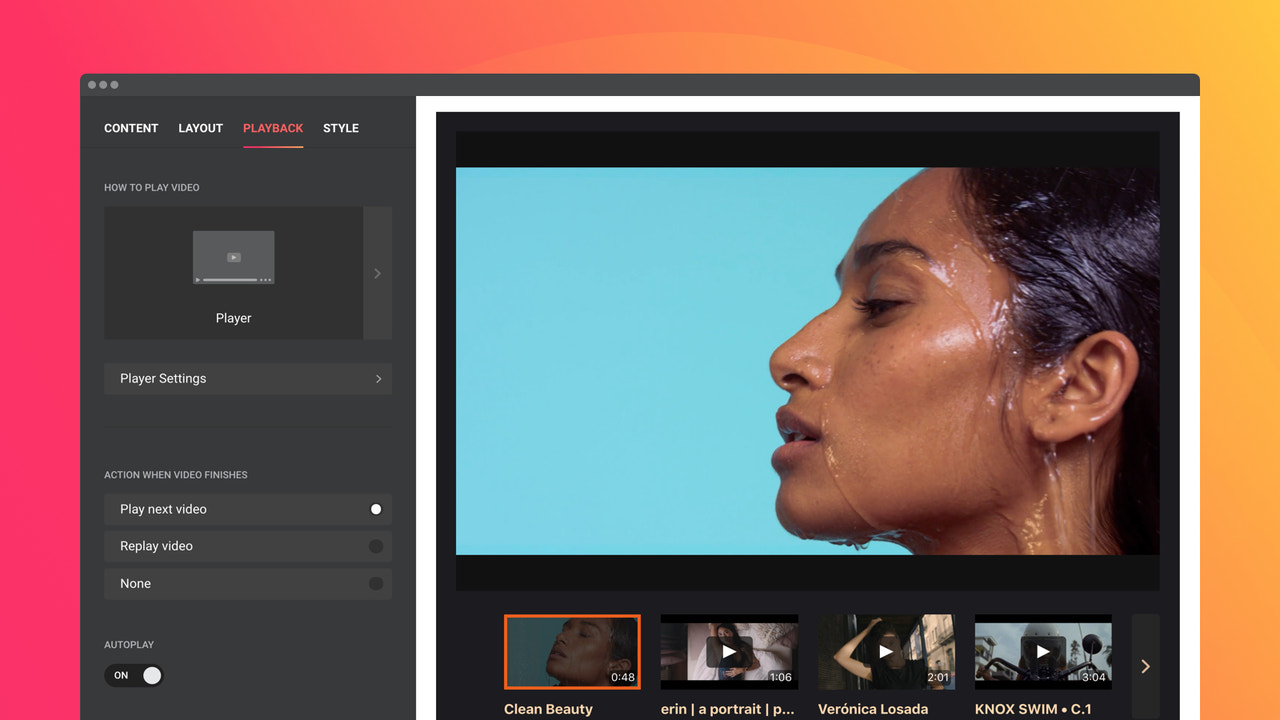
Task: Open the Layout tab
Action: pyautogui.click(x=200, y=128)
